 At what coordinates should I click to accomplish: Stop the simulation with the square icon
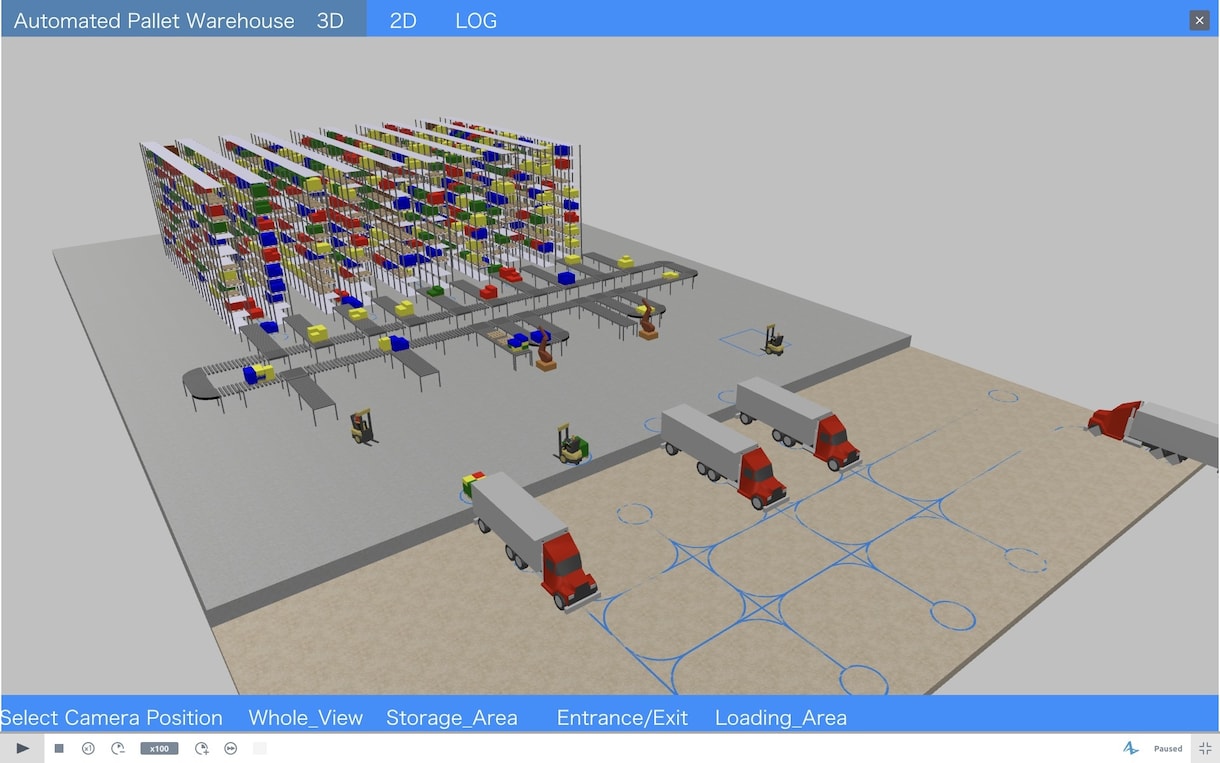coord(59,748)
